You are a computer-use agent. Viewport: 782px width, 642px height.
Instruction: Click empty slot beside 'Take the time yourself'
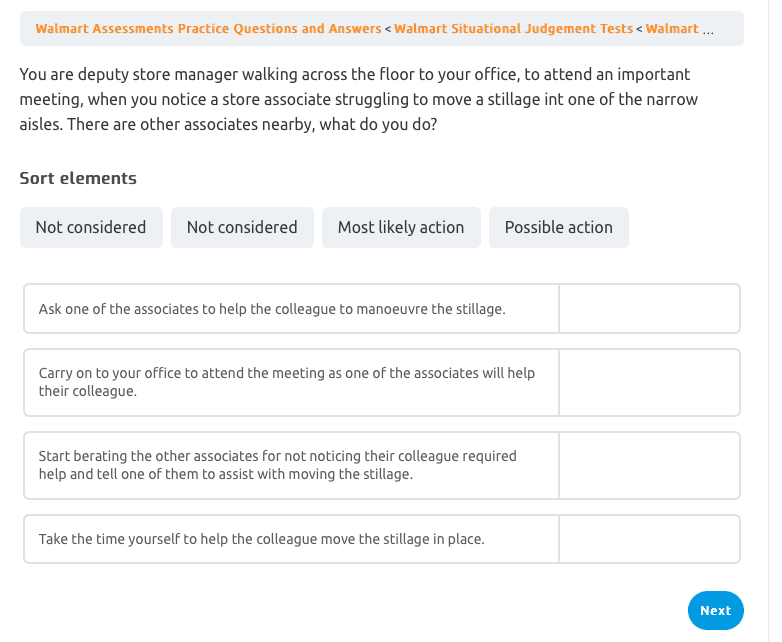click(649, 539)
